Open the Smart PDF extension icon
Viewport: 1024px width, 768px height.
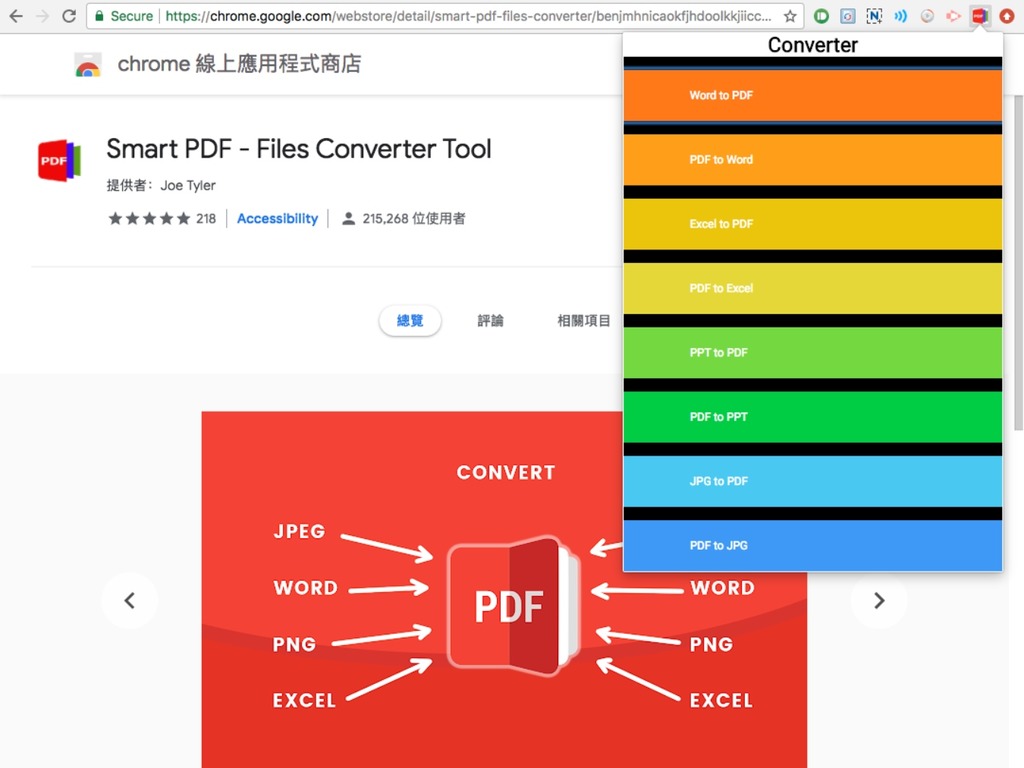(x=979, y=15)
